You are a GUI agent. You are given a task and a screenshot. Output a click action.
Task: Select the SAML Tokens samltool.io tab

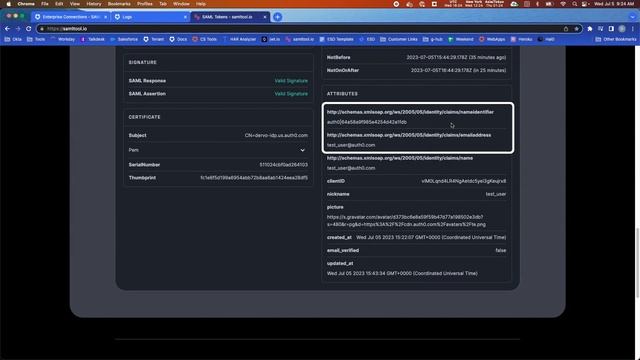(x=230, y=17)
